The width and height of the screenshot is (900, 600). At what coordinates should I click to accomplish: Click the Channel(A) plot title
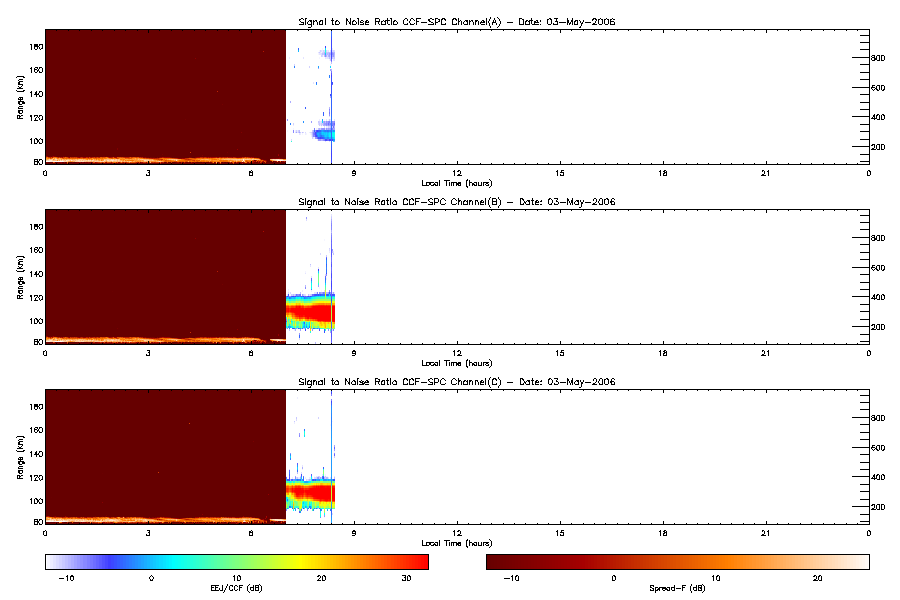(x=456, y=22)
